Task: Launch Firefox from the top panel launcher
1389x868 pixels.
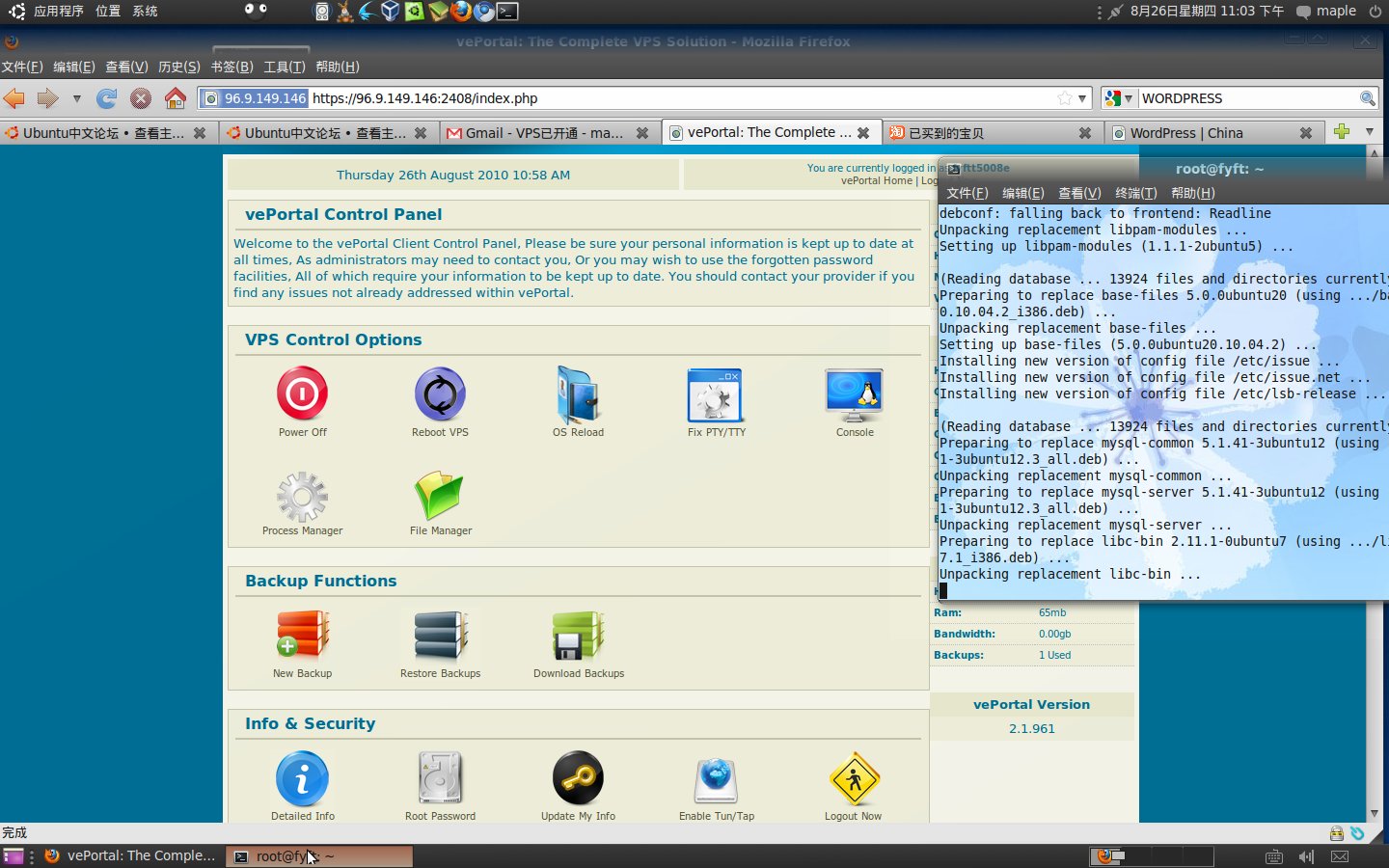Action: point(460,12)
